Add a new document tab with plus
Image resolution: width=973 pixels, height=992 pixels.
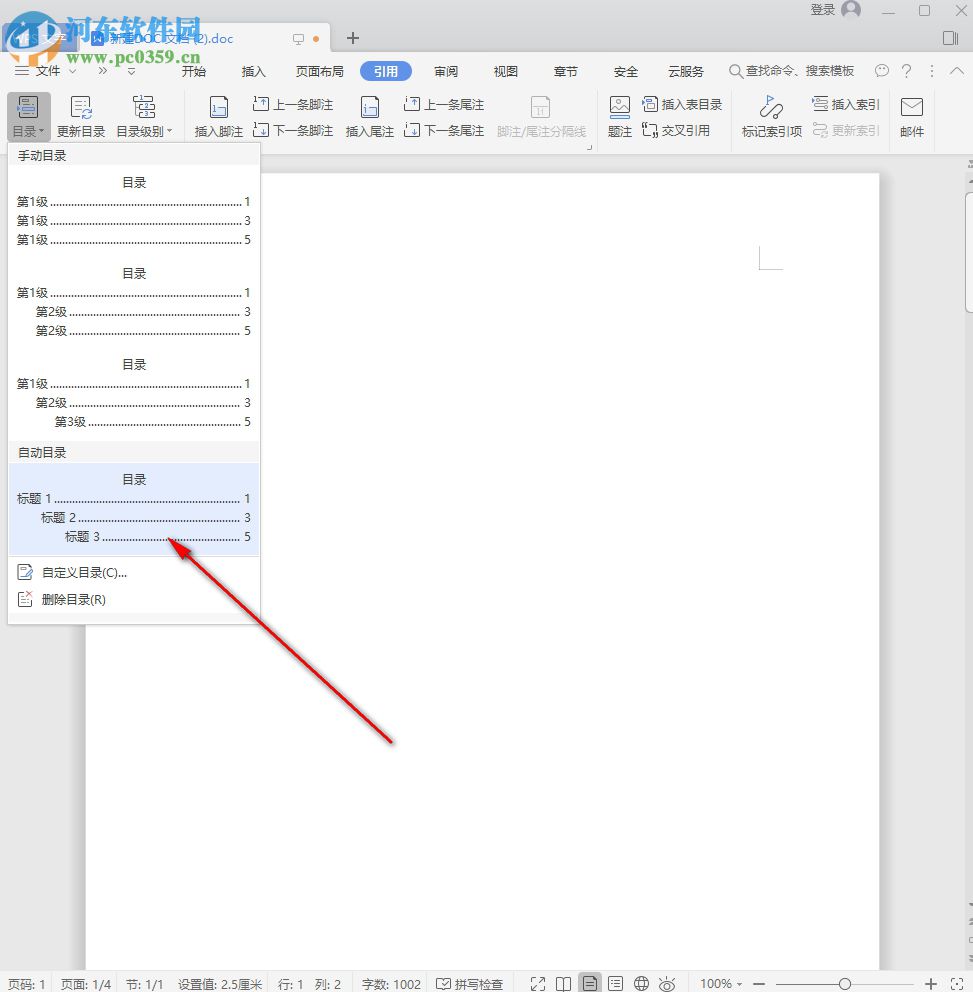[x=352, y=38]
